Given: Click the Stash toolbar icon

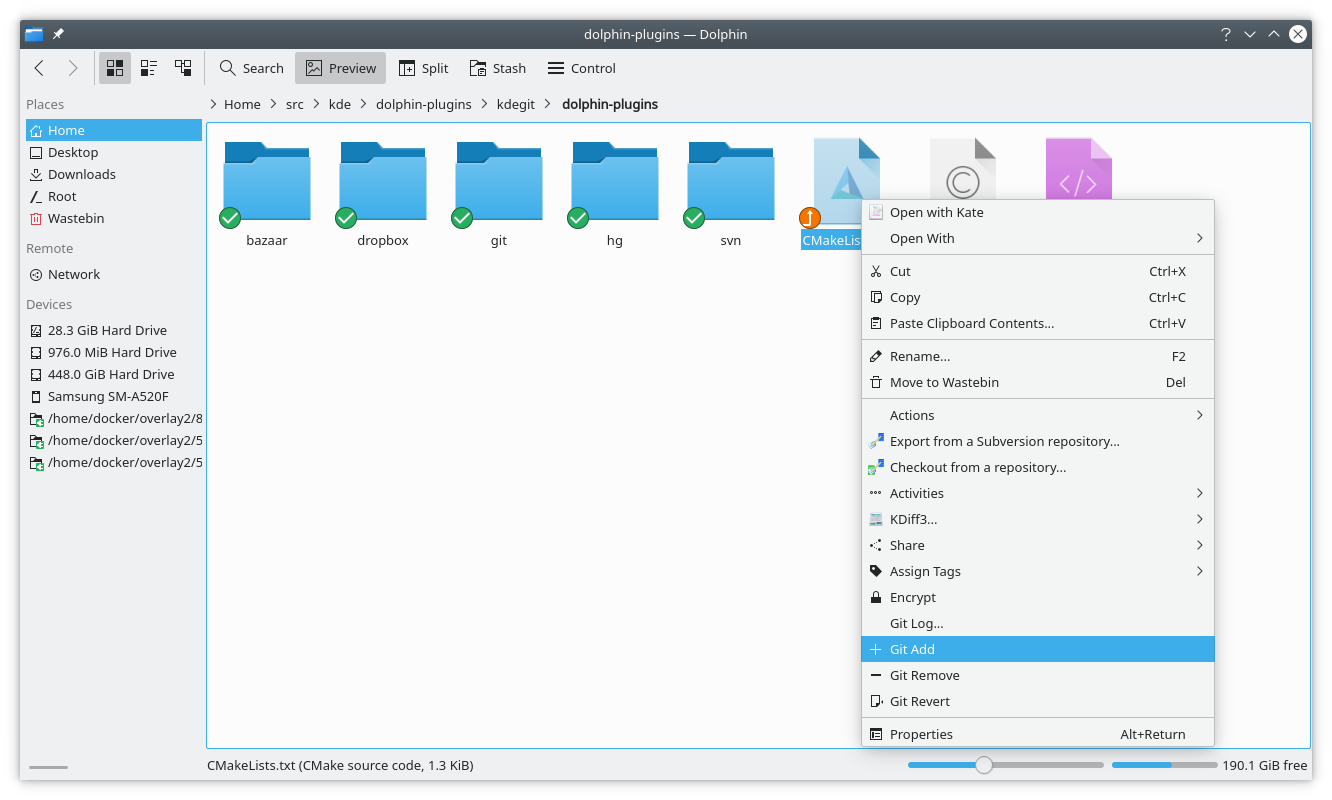Looking at the screenshot, I should [497, 67].
